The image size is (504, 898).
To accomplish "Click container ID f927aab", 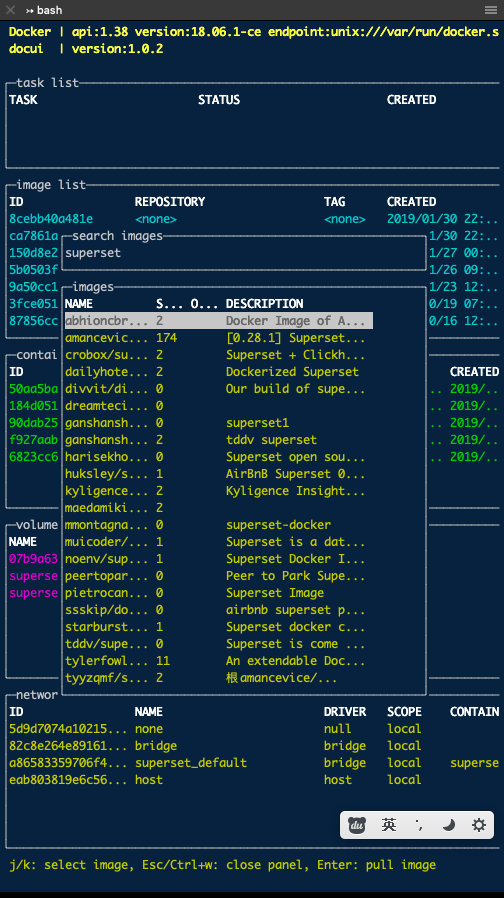I will (x=34, y=440).
